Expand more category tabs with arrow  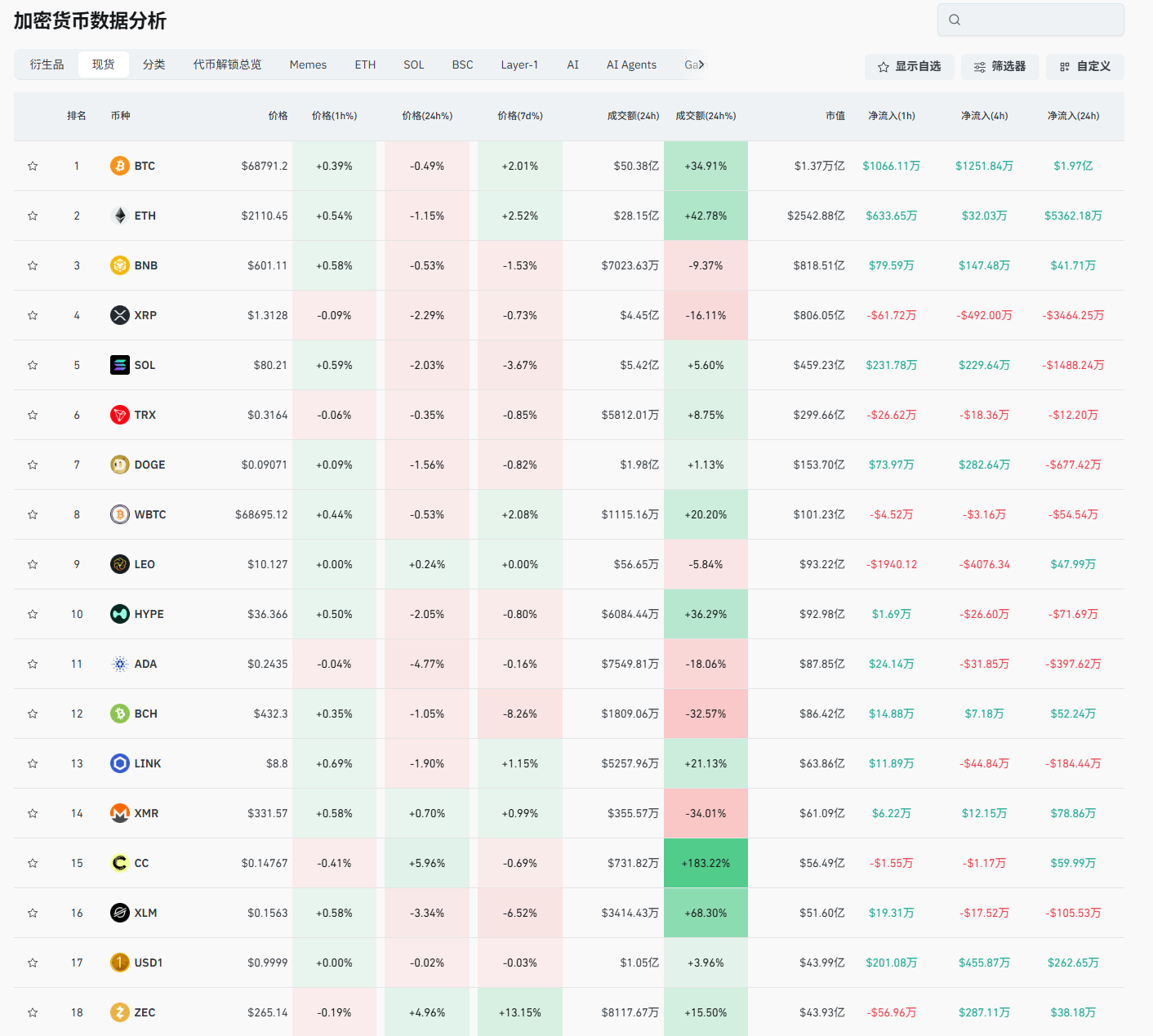(x=701, y=64)
